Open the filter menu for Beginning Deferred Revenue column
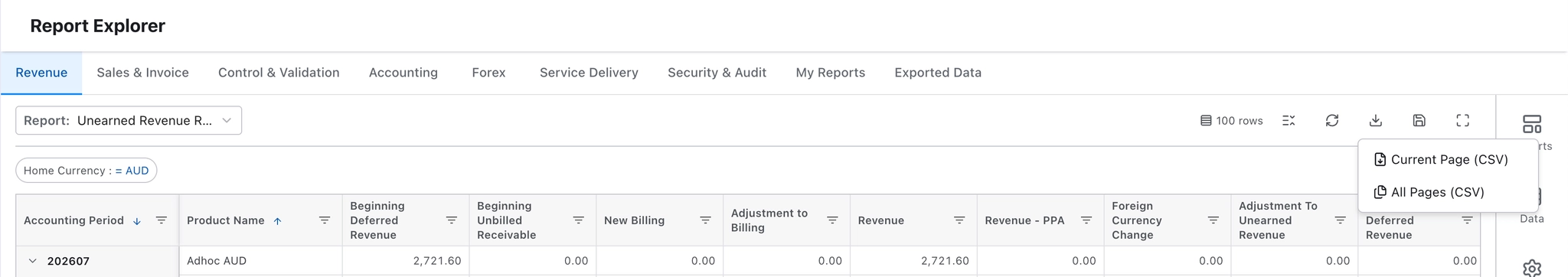This screenshot has height=277, width=1568. (452, 220)
